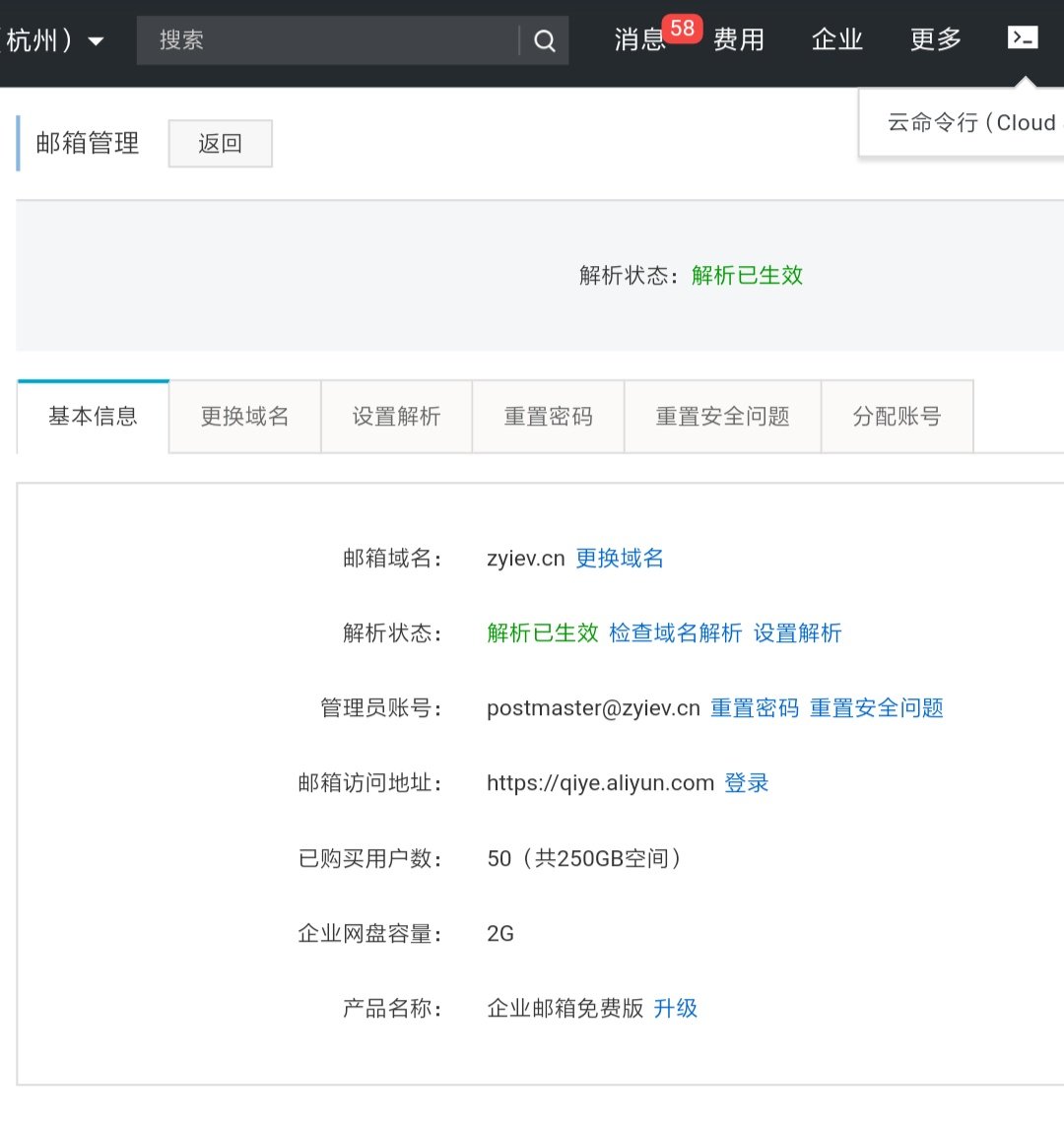
Task: Open the 企业 menu in top bar
Action: [836, 39]
